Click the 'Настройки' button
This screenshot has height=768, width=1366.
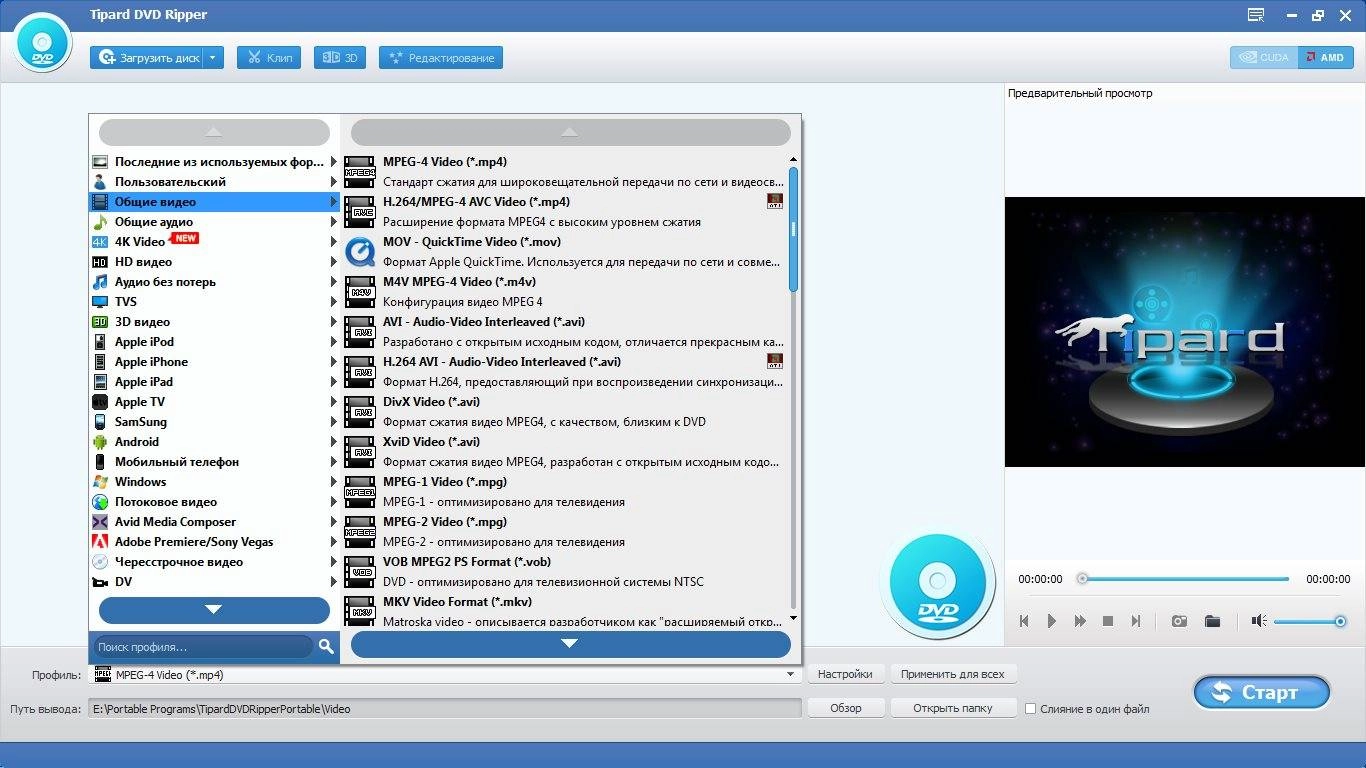[x=845, y=674]
